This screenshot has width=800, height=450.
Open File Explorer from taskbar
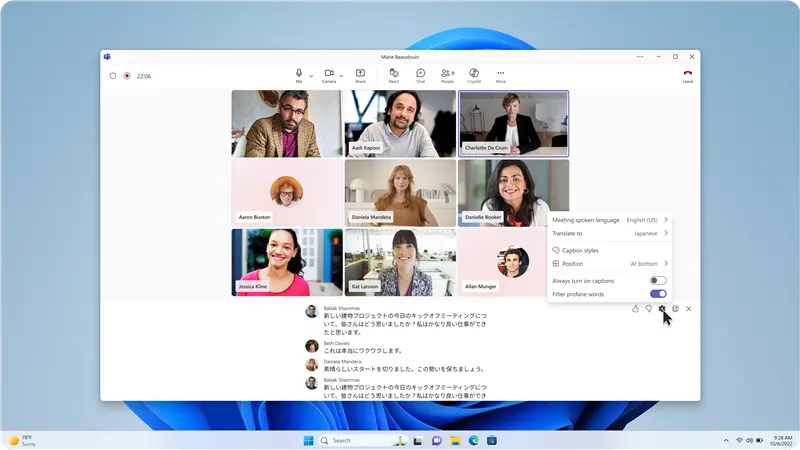455,441
